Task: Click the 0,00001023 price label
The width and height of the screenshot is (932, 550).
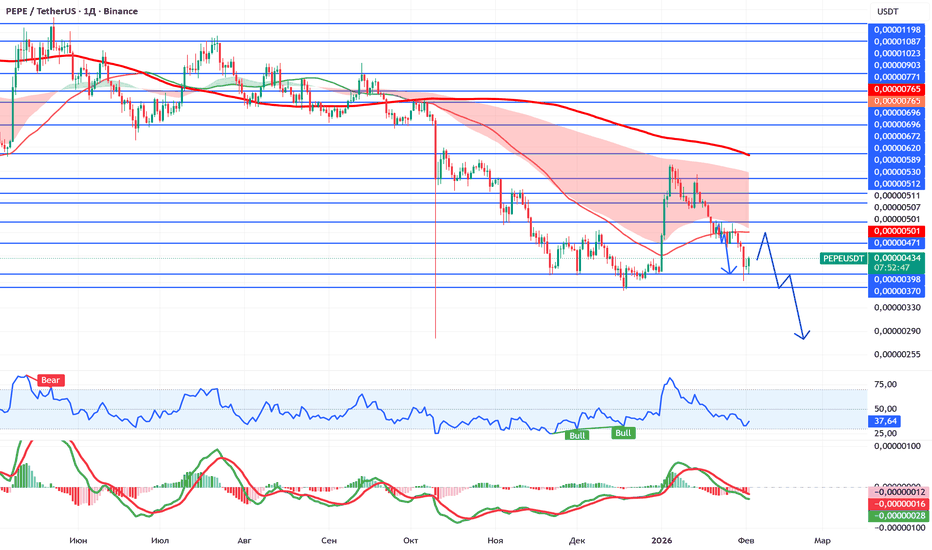Action: (896, 54)
